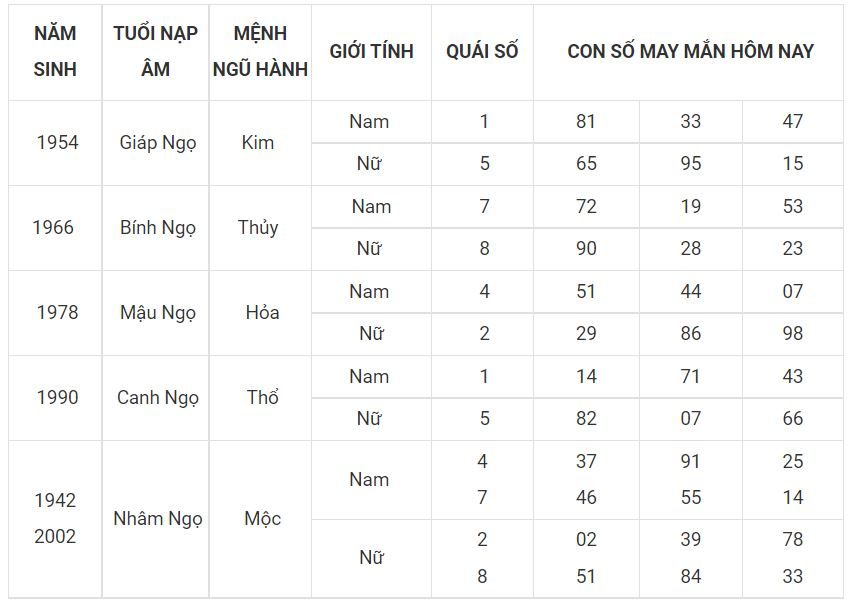Click the Mậu Ngọ cell
The width and height of the screenshot is (853, 604).
coord(156,313)
